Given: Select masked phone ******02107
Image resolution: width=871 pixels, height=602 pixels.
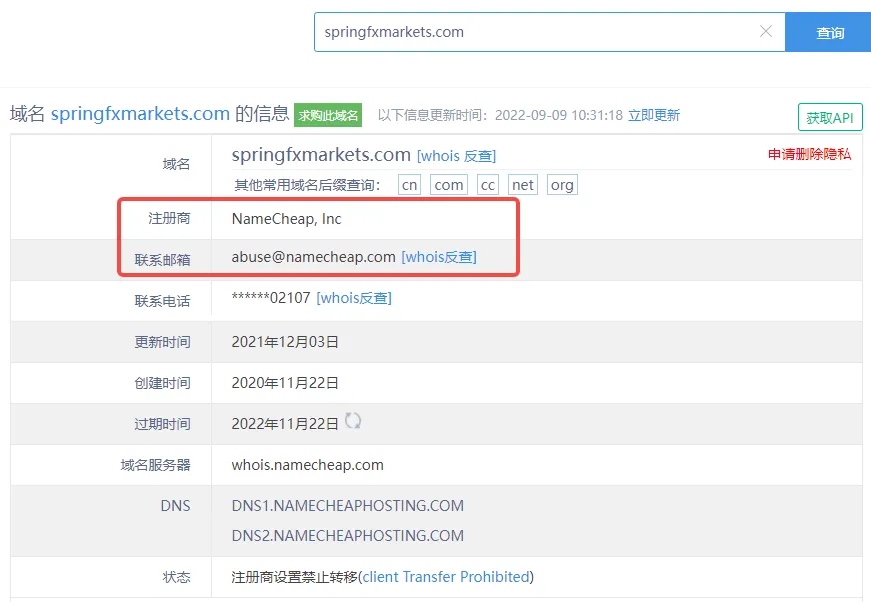Looking at the screenshot, I should coord(271,298).
